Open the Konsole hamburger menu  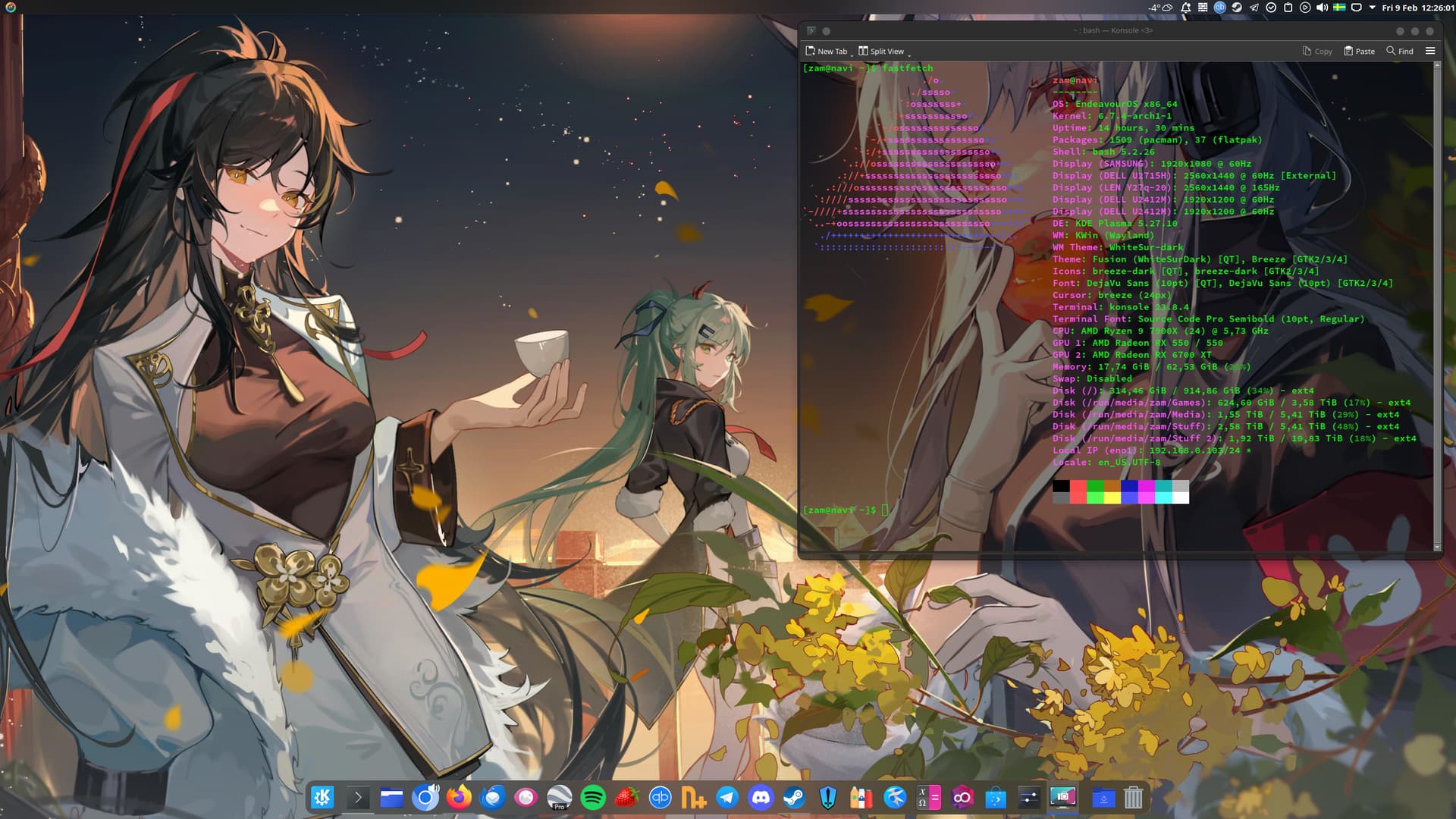click(x=1430, y=51)
